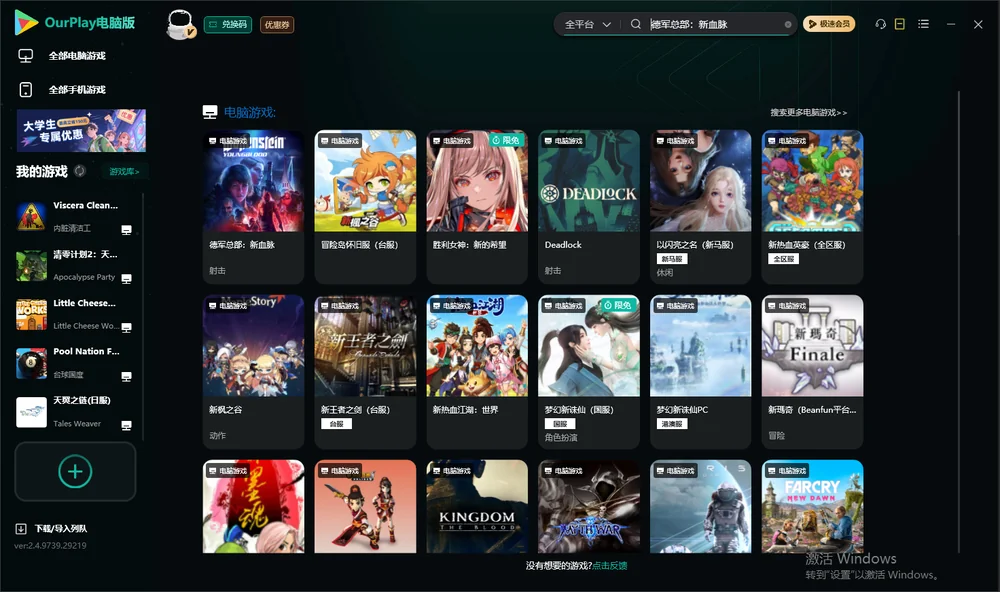Click 搜索更多电脑游戏 link
The image size is (1000, 592).
pyautogui.click(x=809, y=113)
